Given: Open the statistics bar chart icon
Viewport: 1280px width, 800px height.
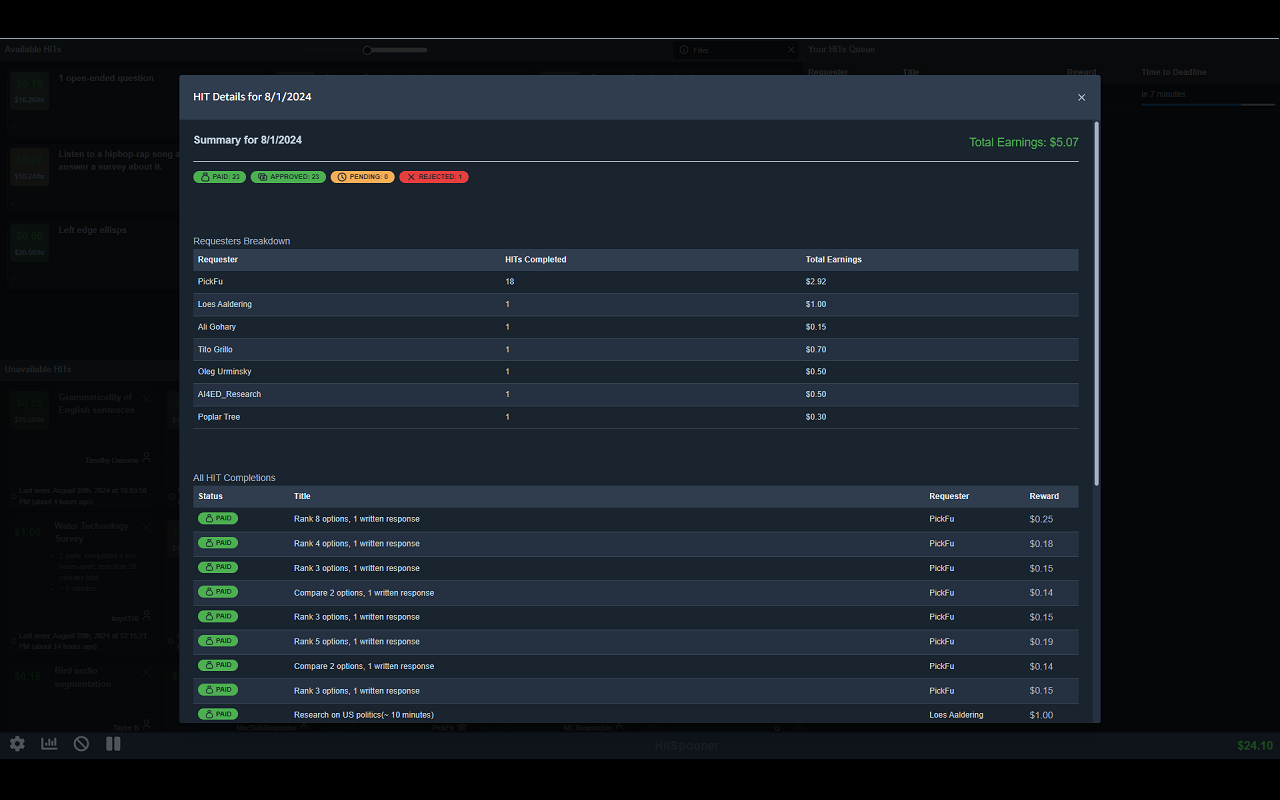Looking at the screenshot, I should tap(49, 744).
